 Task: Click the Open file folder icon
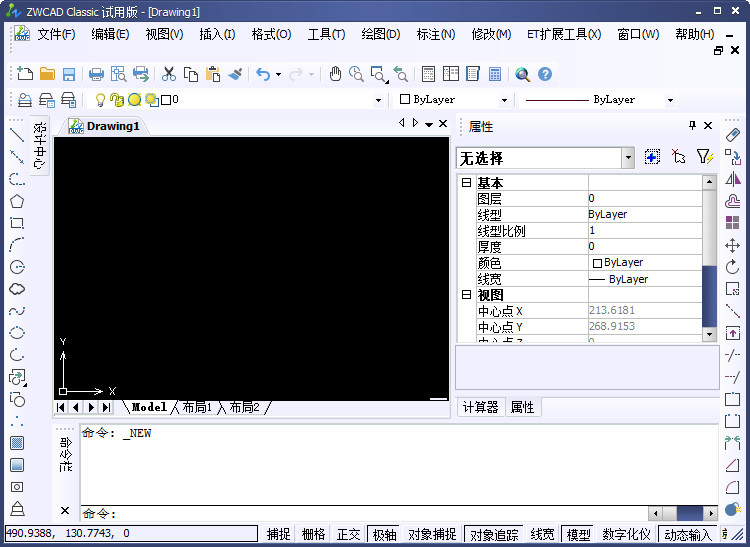(47, 74)
